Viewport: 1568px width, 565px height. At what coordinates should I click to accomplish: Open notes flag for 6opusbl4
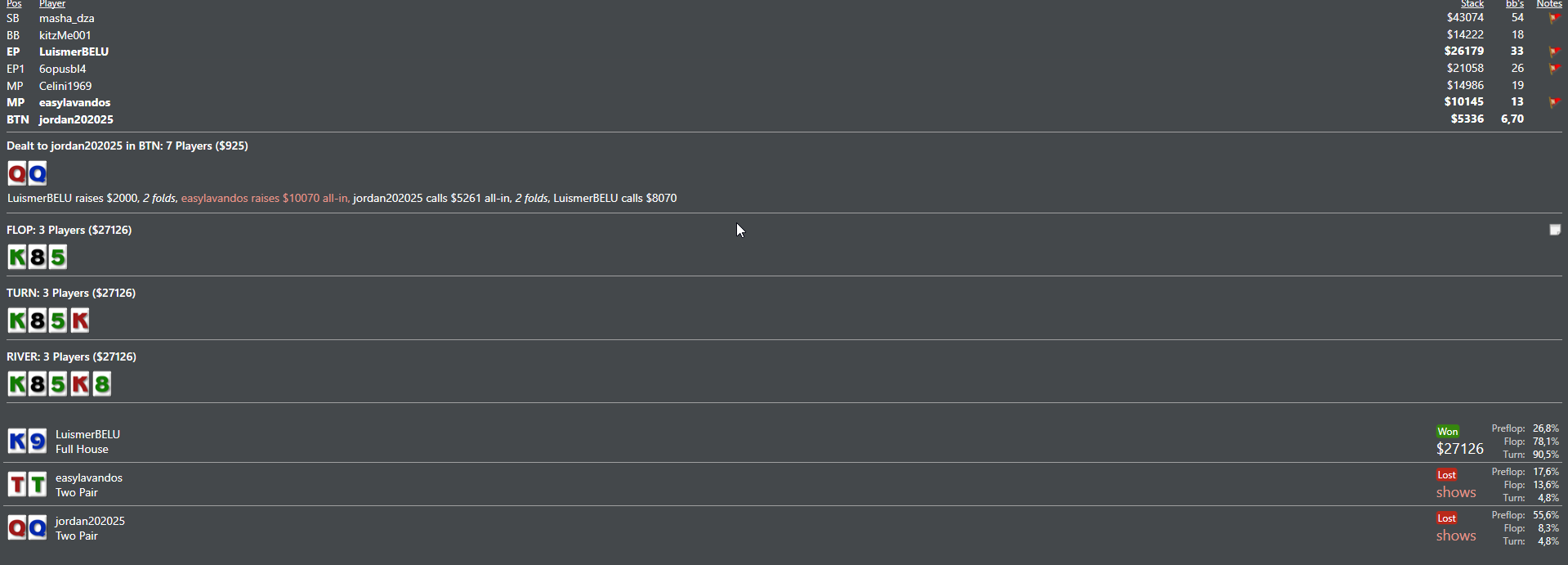point(1554,69)
